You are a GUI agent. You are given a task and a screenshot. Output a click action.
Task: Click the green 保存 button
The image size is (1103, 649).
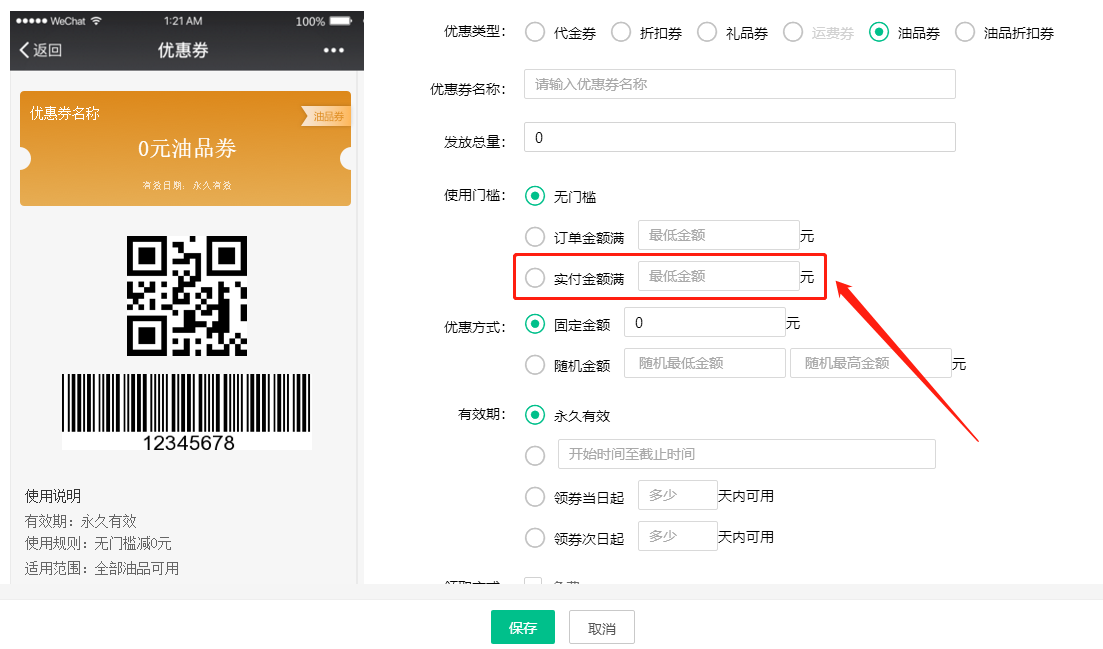(523, 627)
